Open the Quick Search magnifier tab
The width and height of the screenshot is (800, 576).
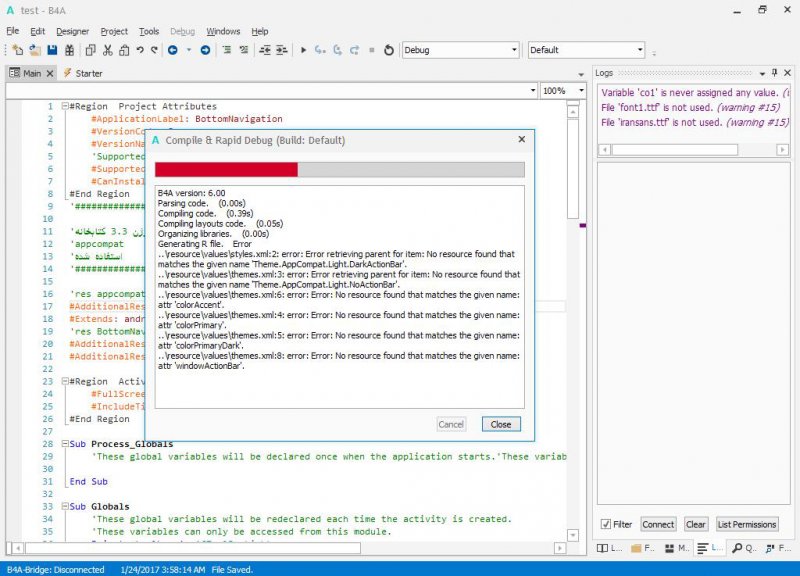click(741, 548)
